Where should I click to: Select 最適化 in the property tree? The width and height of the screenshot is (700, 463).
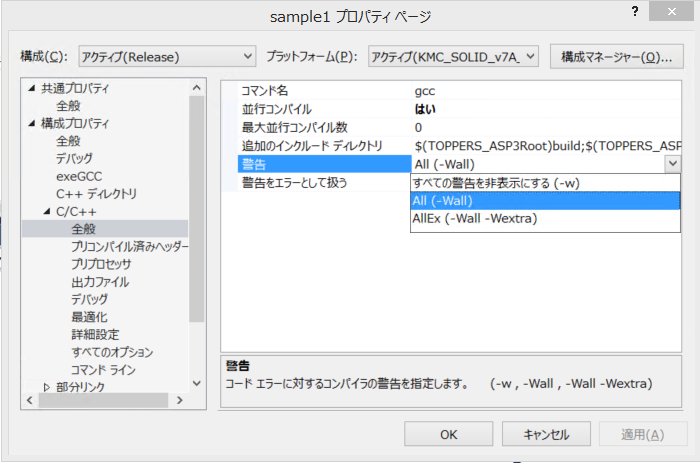(x=90, y=317)
